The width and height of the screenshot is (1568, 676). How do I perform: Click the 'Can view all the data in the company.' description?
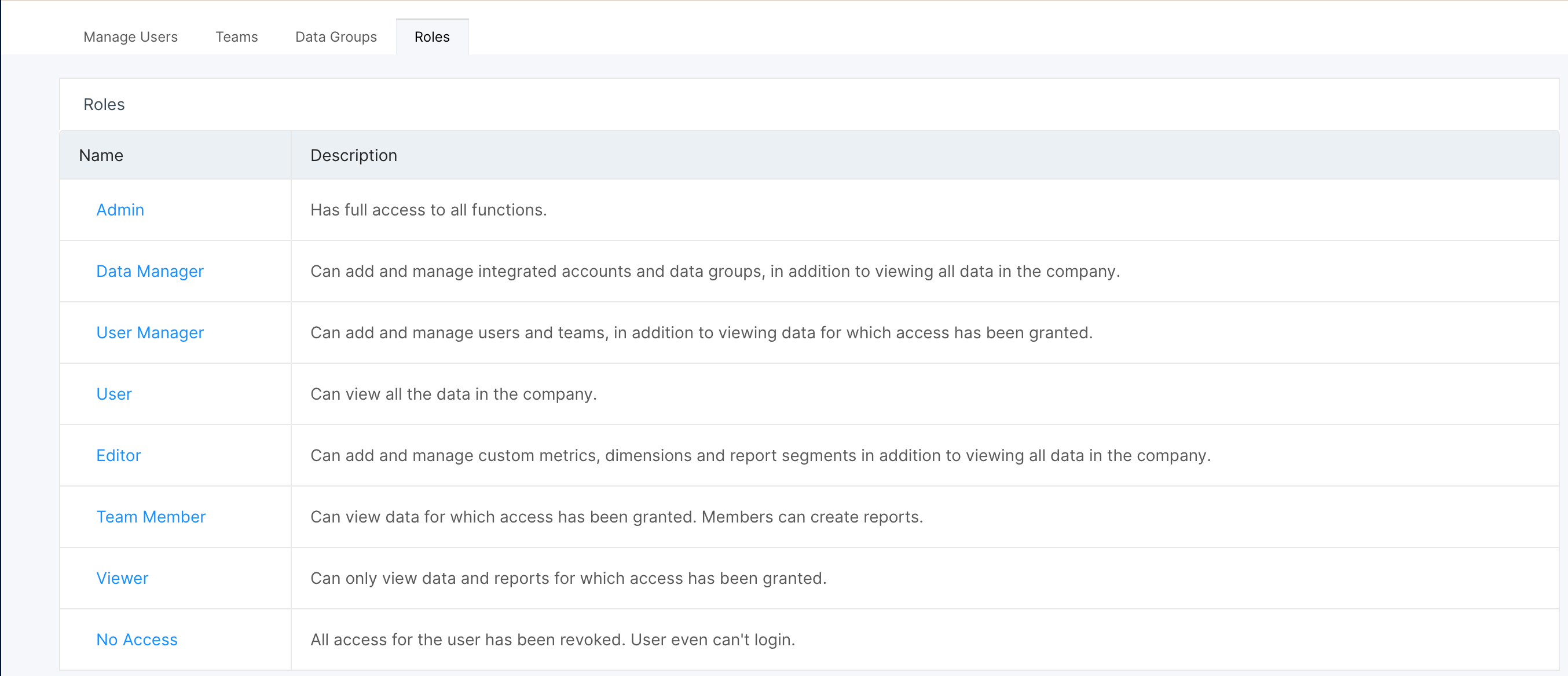coord(453,394)
